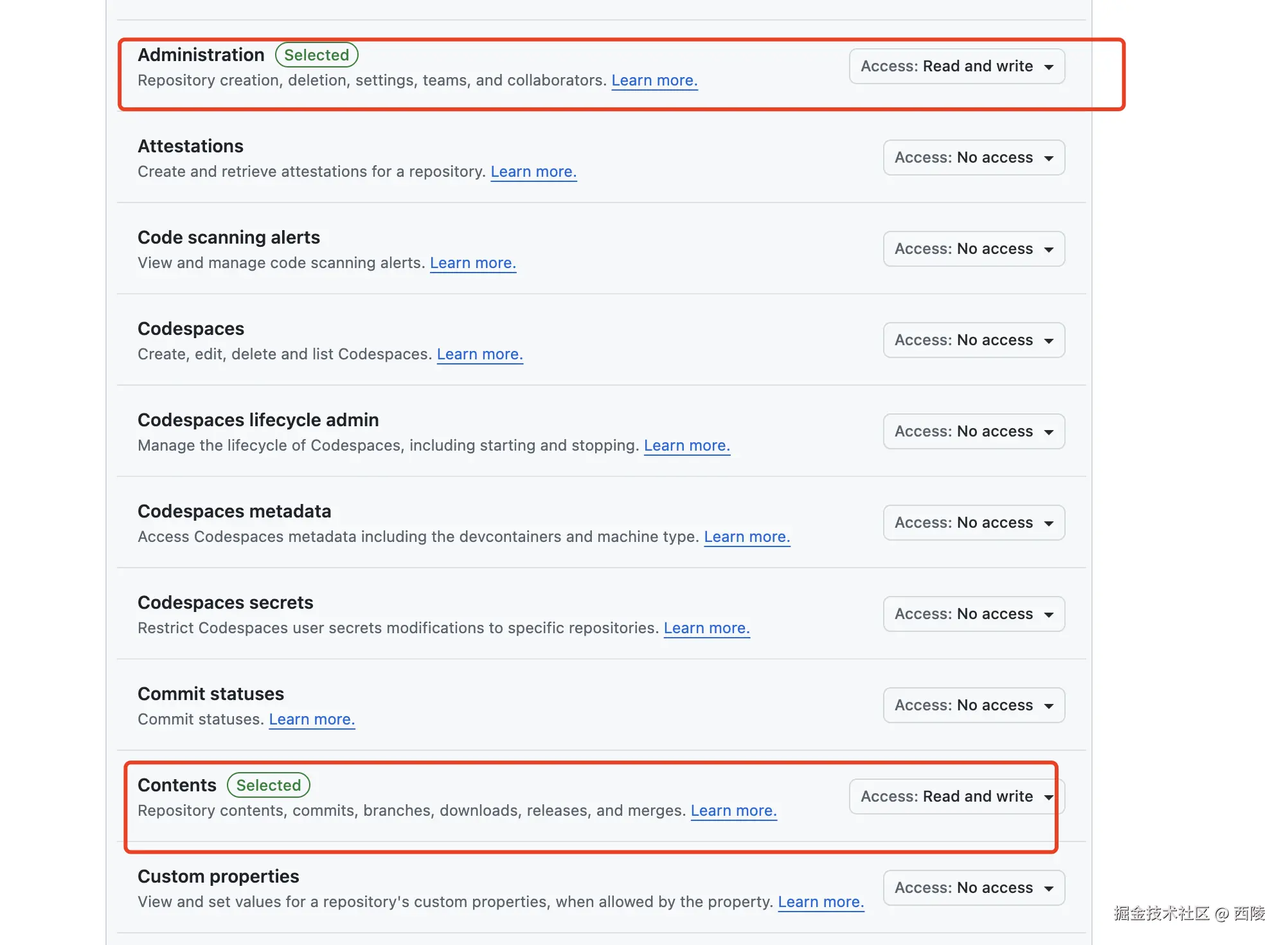Open Learn more link for Commit statuses
Viewport: 1288px width, 945px height.
point(311,719)
